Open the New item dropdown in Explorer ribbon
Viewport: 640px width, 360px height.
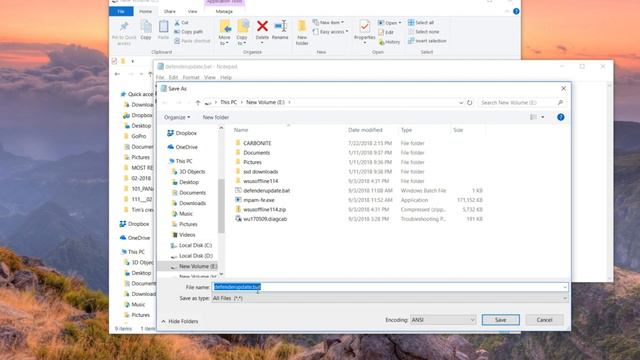[x=329, y=22]
